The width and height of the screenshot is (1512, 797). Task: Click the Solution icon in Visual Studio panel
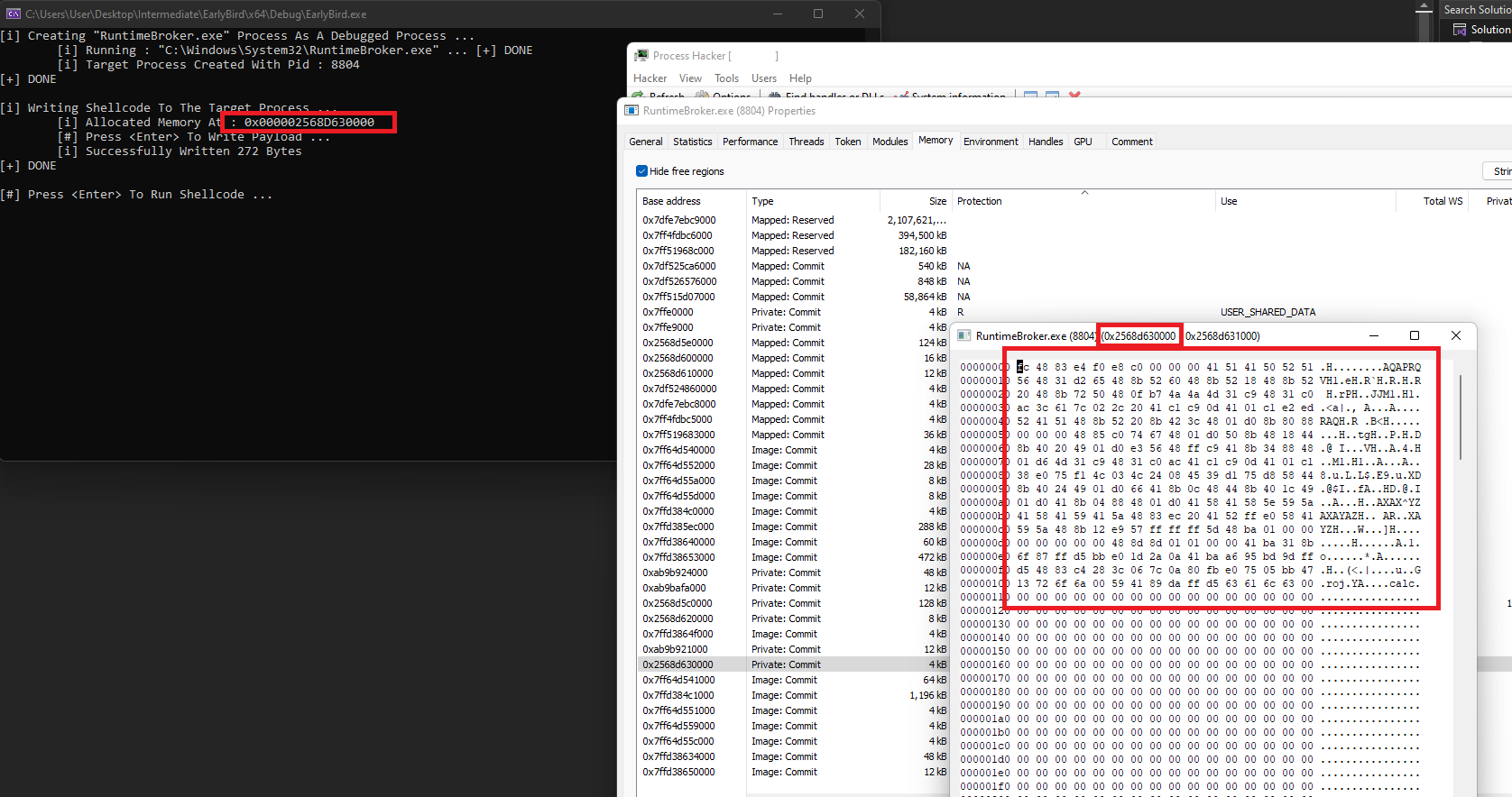pos(1460,30)
